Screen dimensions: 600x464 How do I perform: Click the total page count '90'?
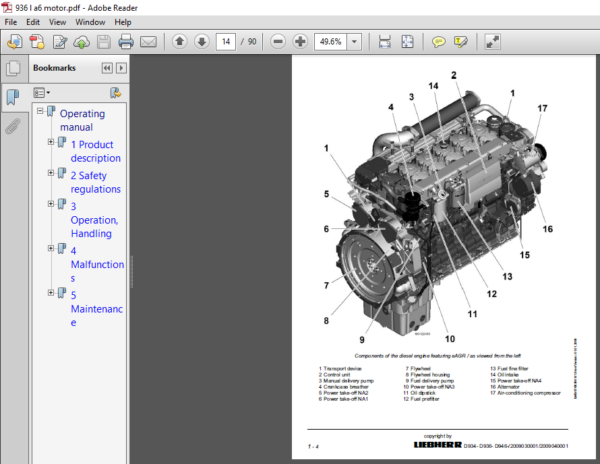click(x=252, y=41)
